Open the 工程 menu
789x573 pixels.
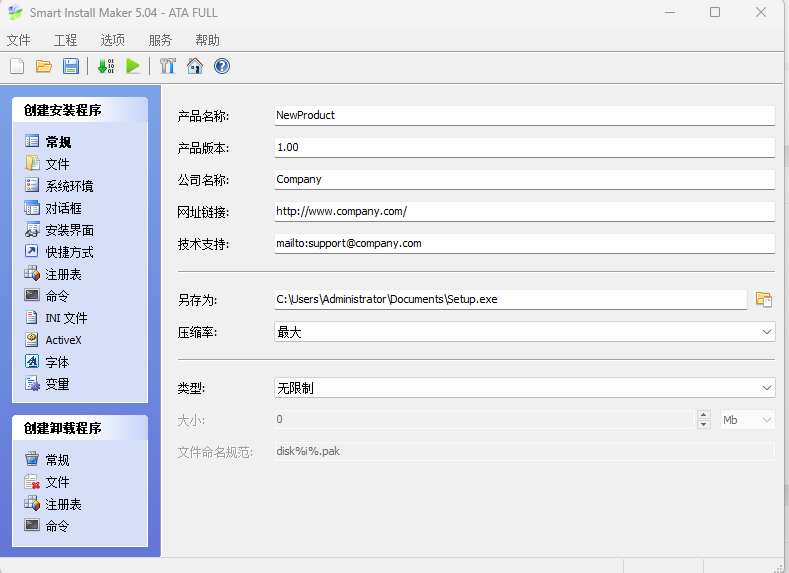[66, 41]
